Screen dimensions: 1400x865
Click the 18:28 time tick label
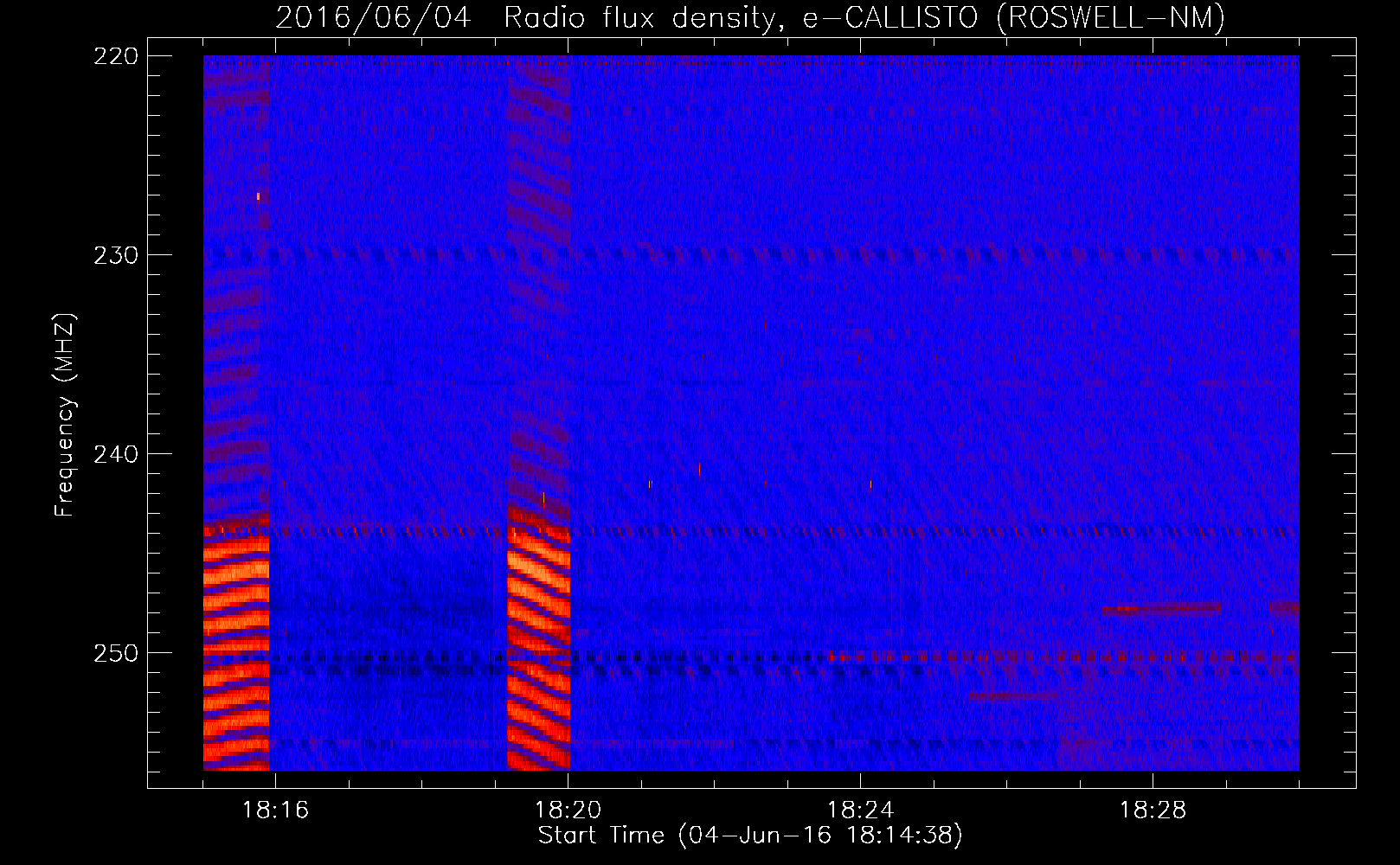pyautogui.click(x=1153, y=811)
